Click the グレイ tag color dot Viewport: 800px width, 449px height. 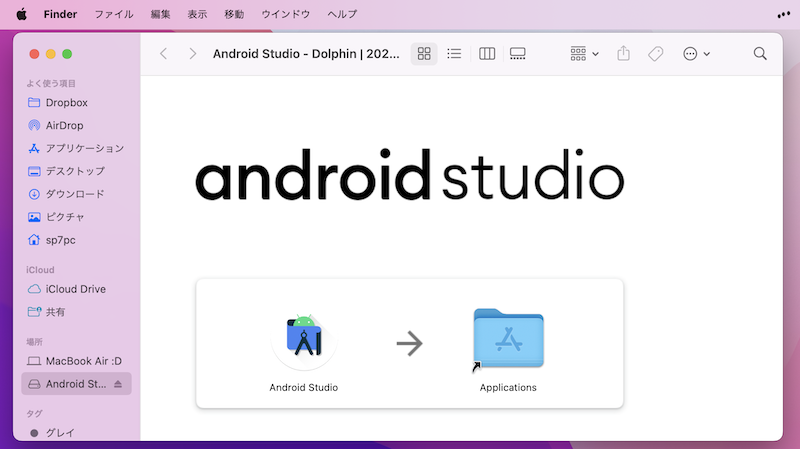[x=34, y=433]
